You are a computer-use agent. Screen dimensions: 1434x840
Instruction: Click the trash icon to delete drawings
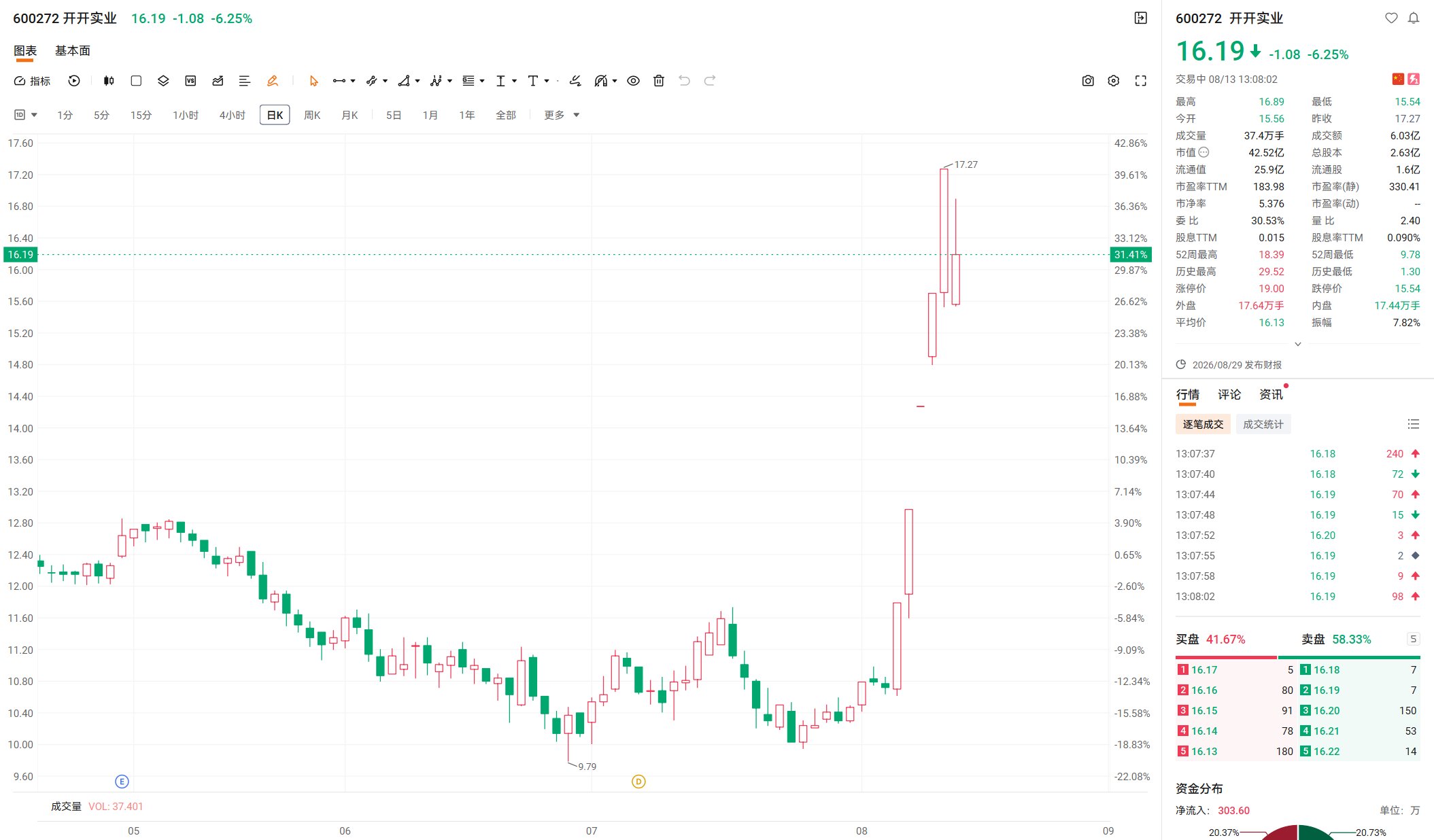[x=659, y=81]
